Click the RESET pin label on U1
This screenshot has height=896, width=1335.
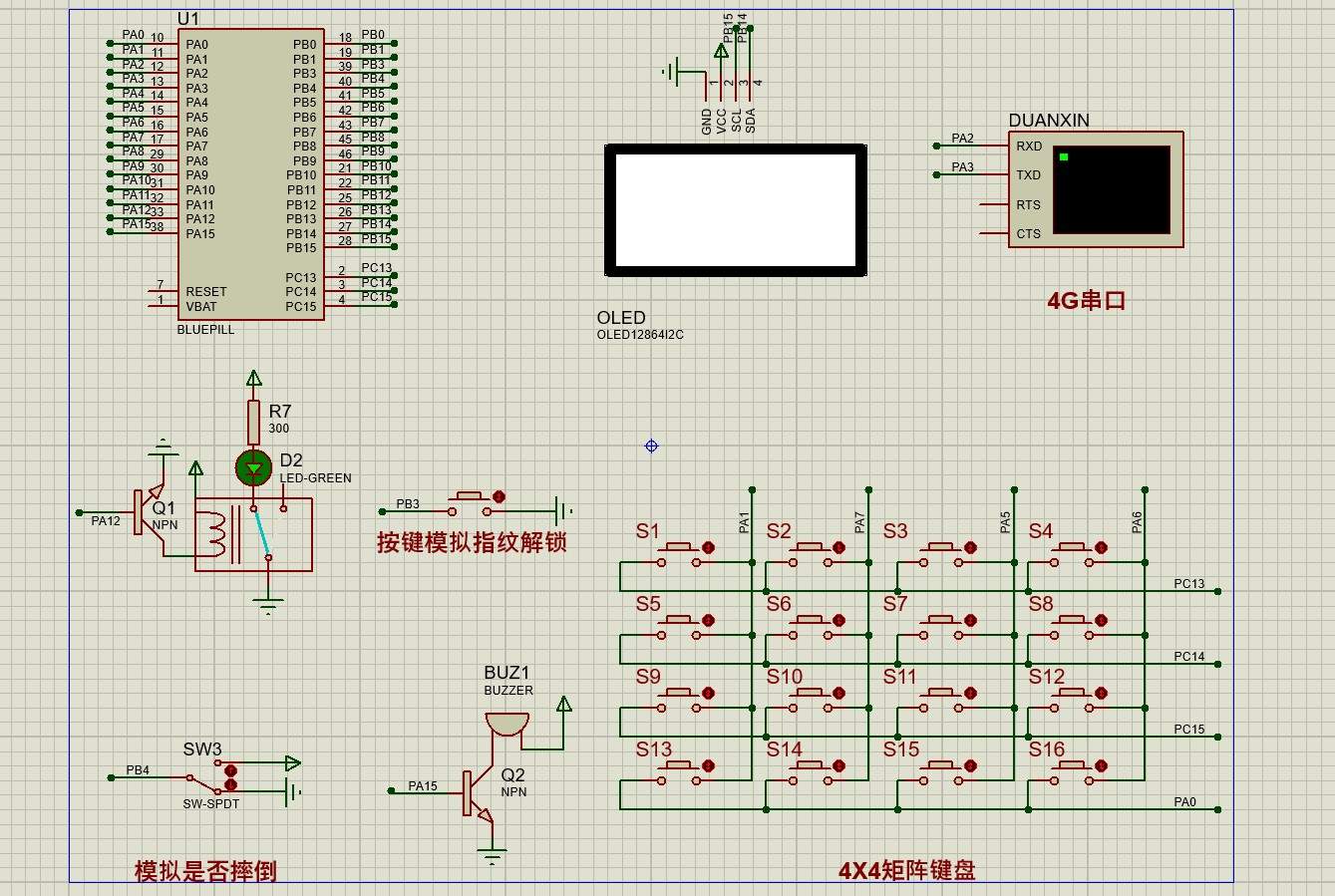pos(206,292)
